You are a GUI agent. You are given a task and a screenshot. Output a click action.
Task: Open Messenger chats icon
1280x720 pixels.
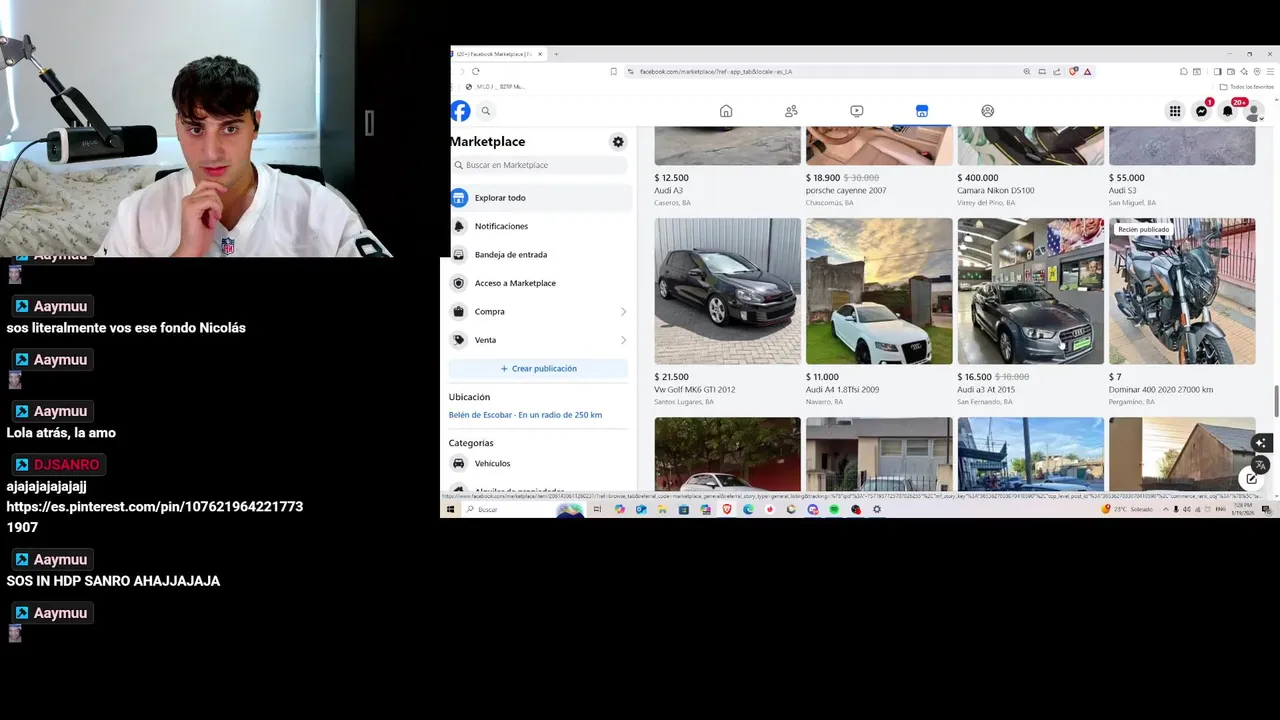point(1201,111)
